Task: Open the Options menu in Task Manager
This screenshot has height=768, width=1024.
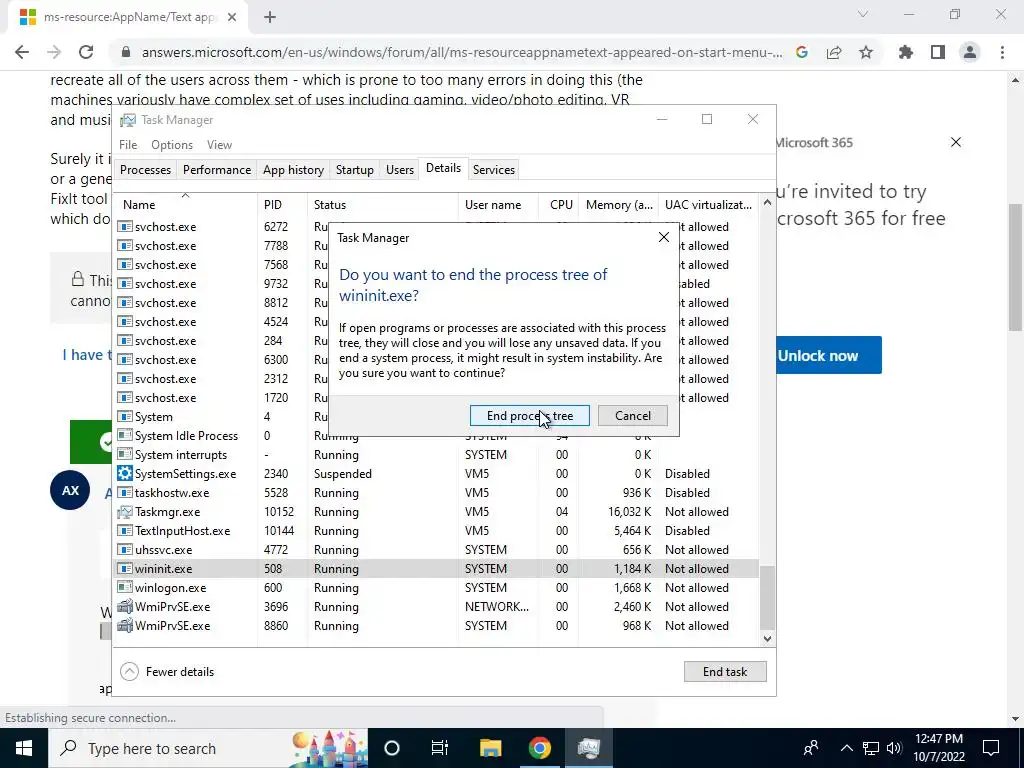Action: pos(172,145)
